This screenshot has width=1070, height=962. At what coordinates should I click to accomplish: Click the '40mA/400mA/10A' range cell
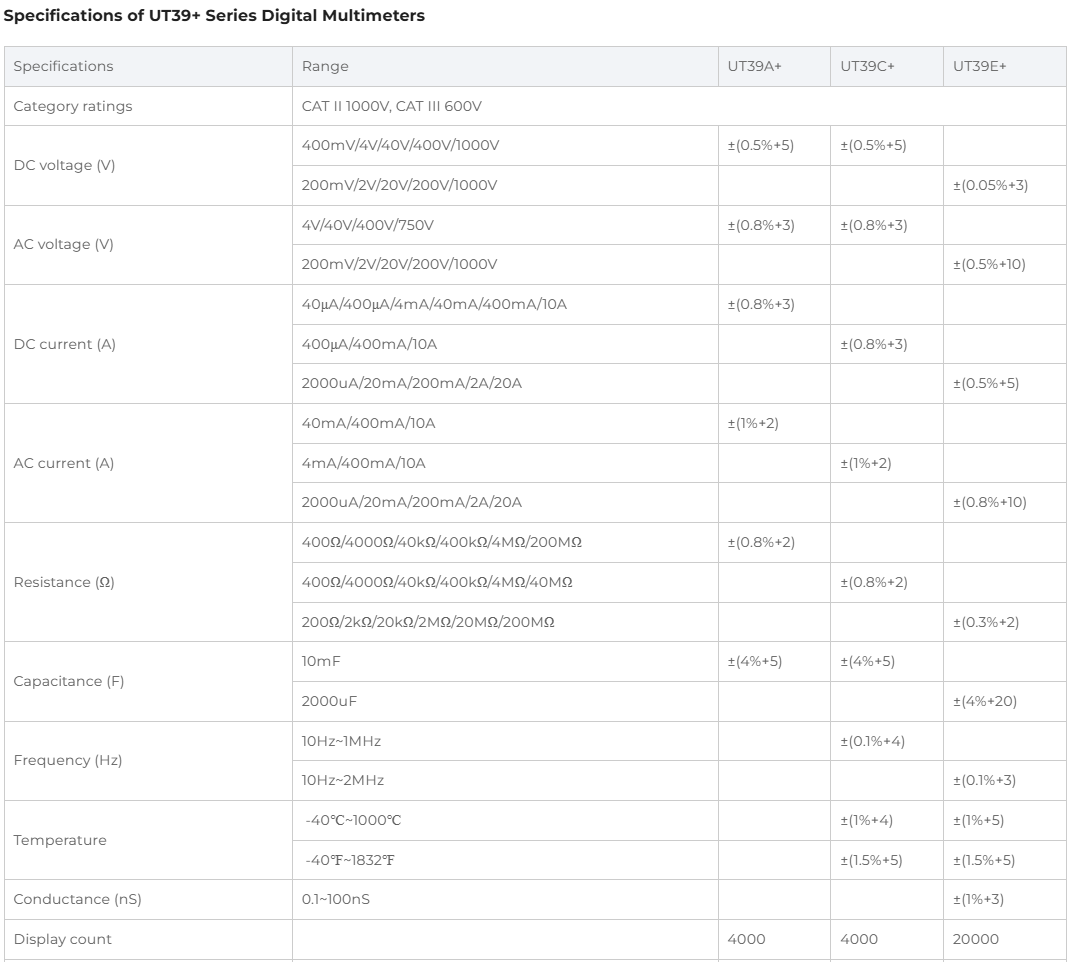click(x=505, y=423)
